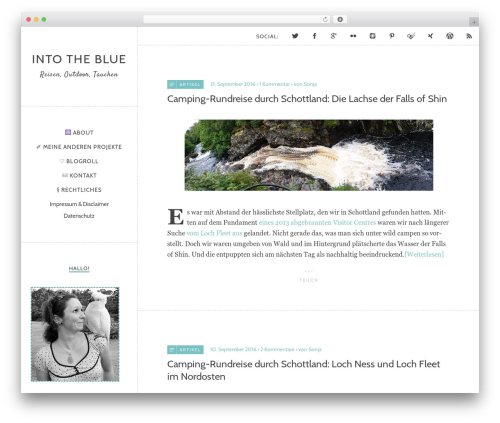Image resolution: width=500 pixels, height=423 pixels.
Task: Open the waterfall featured image
Action: 309,155
